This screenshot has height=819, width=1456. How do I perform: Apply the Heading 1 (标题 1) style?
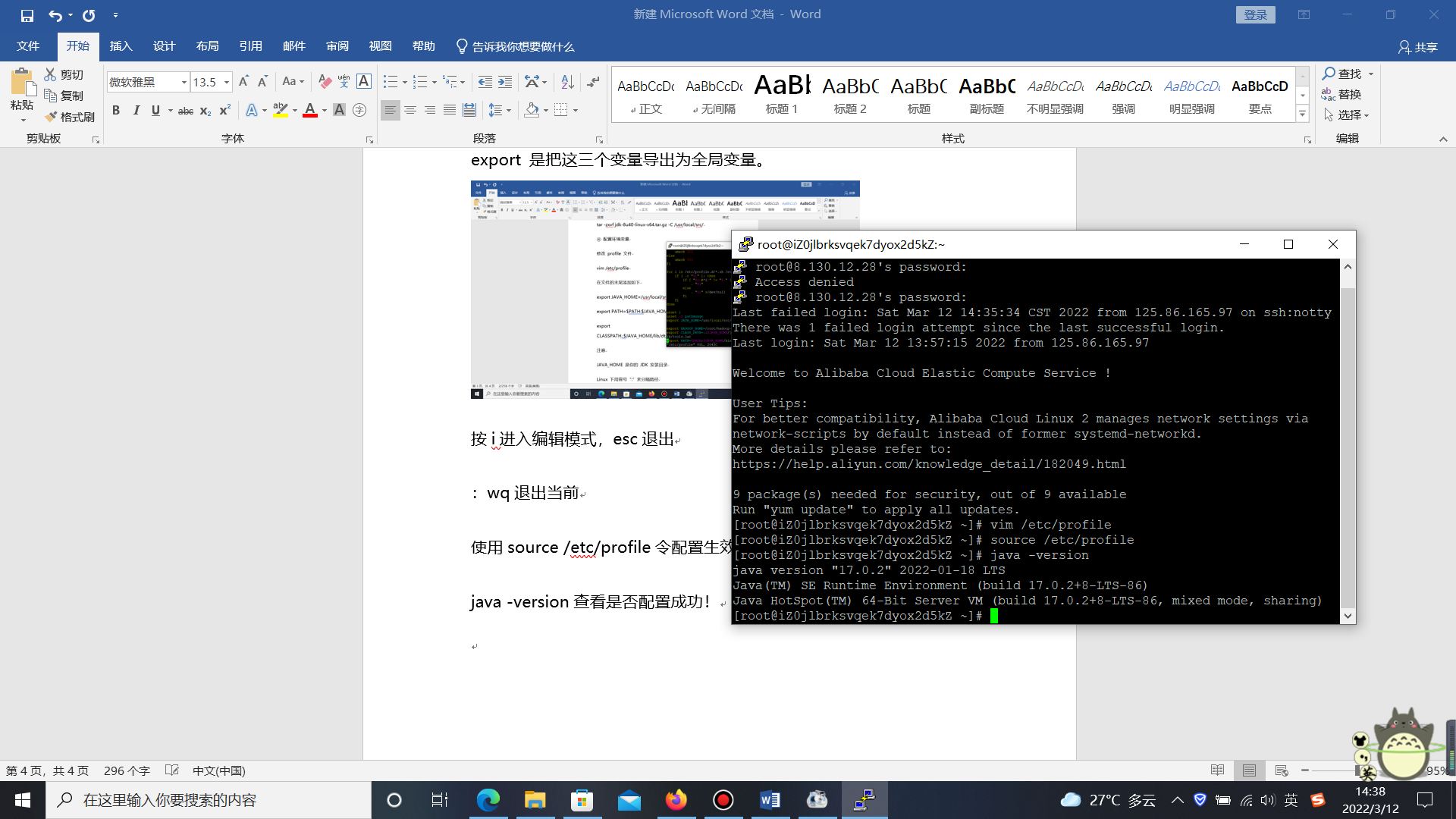coord(782,93)
